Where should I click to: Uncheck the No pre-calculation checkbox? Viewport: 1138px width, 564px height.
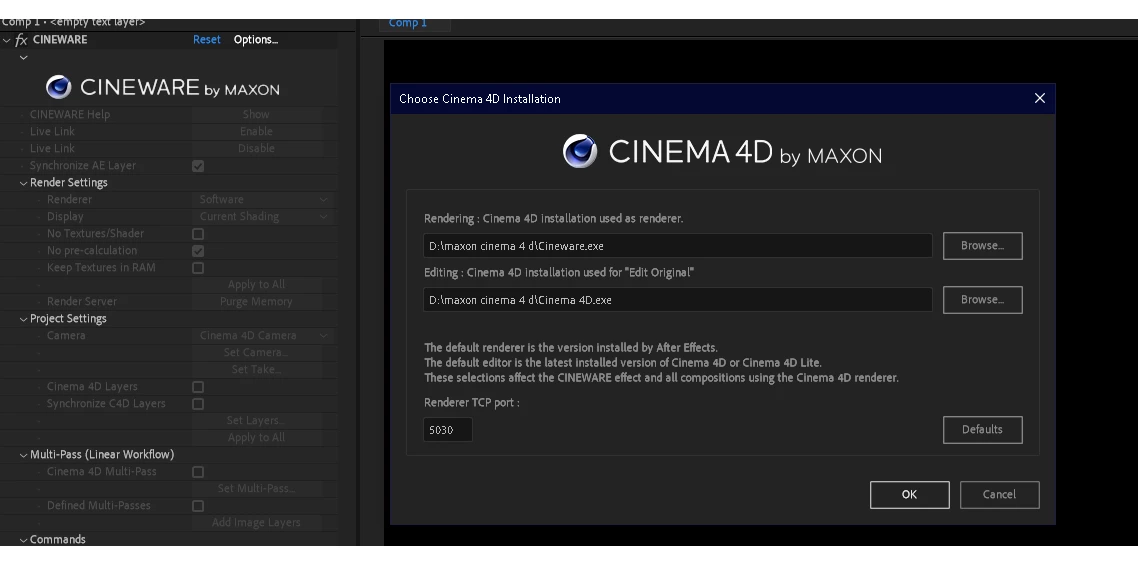click(x=198, y=250)
